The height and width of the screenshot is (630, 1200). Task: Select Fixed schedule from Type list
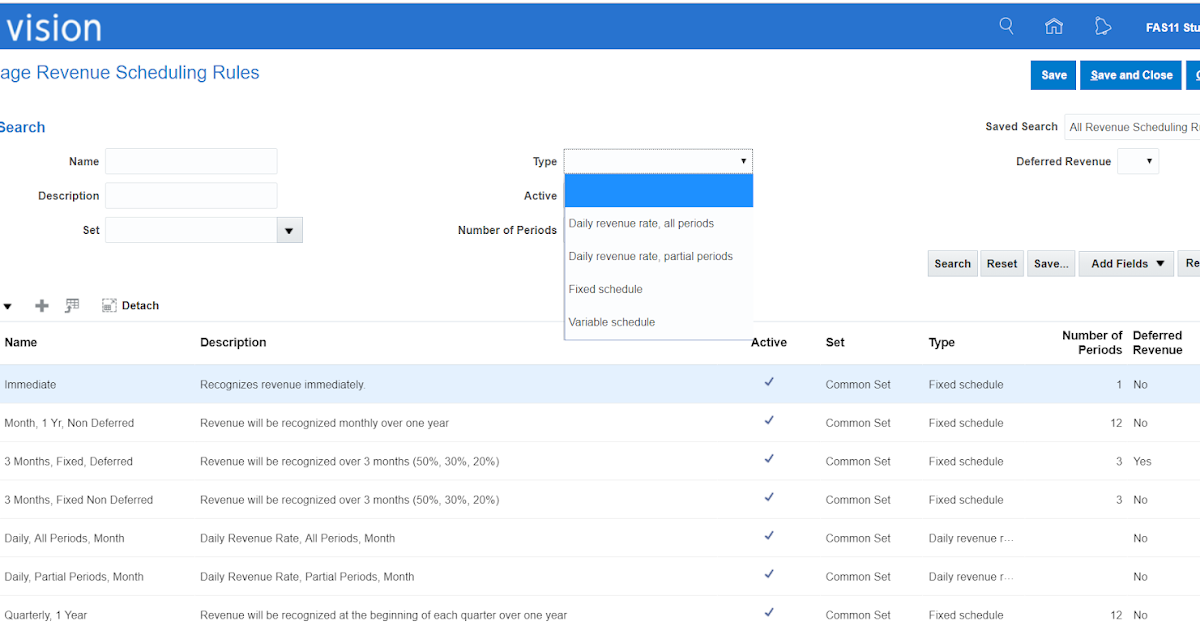coord(604,289)
